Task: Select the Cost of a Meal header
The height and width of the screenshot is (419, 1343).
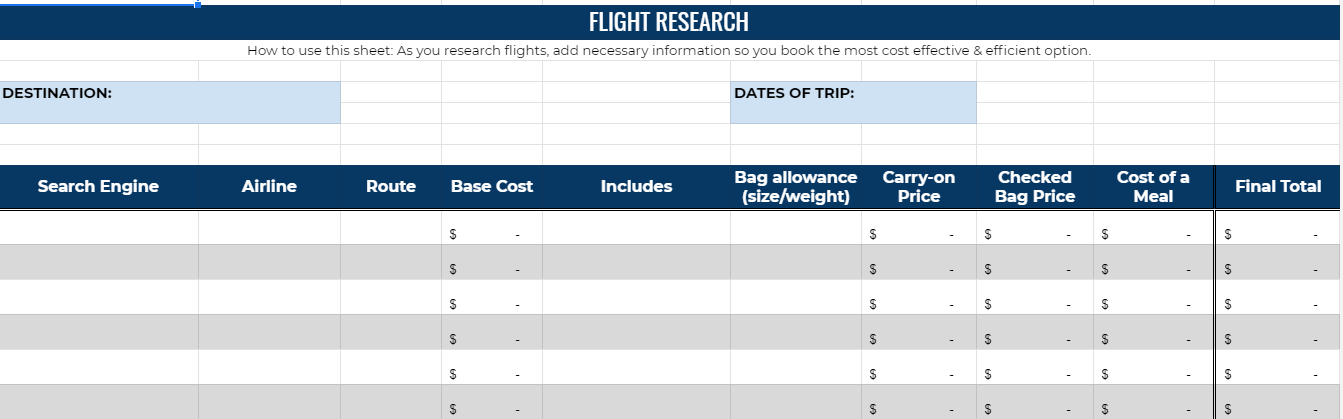Action: pos(1153,187)
